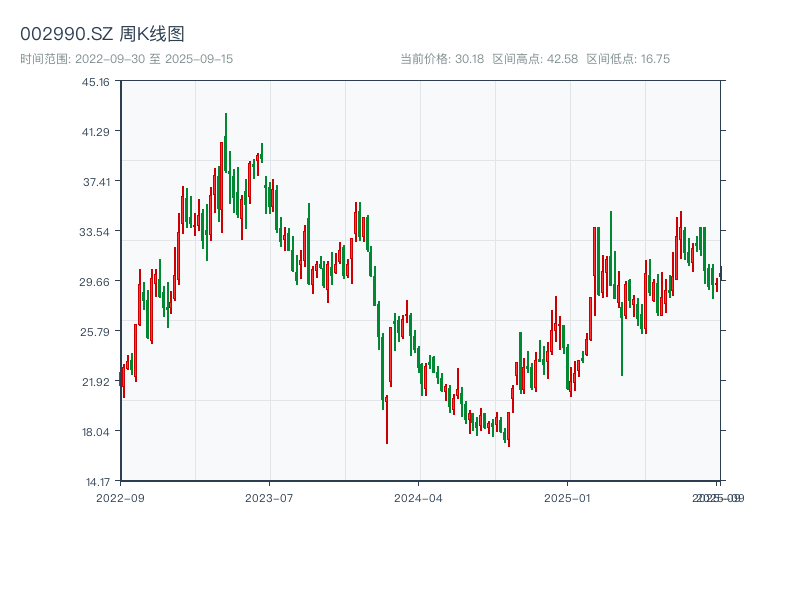Click the tallest green candle at the chart peak

226,143
